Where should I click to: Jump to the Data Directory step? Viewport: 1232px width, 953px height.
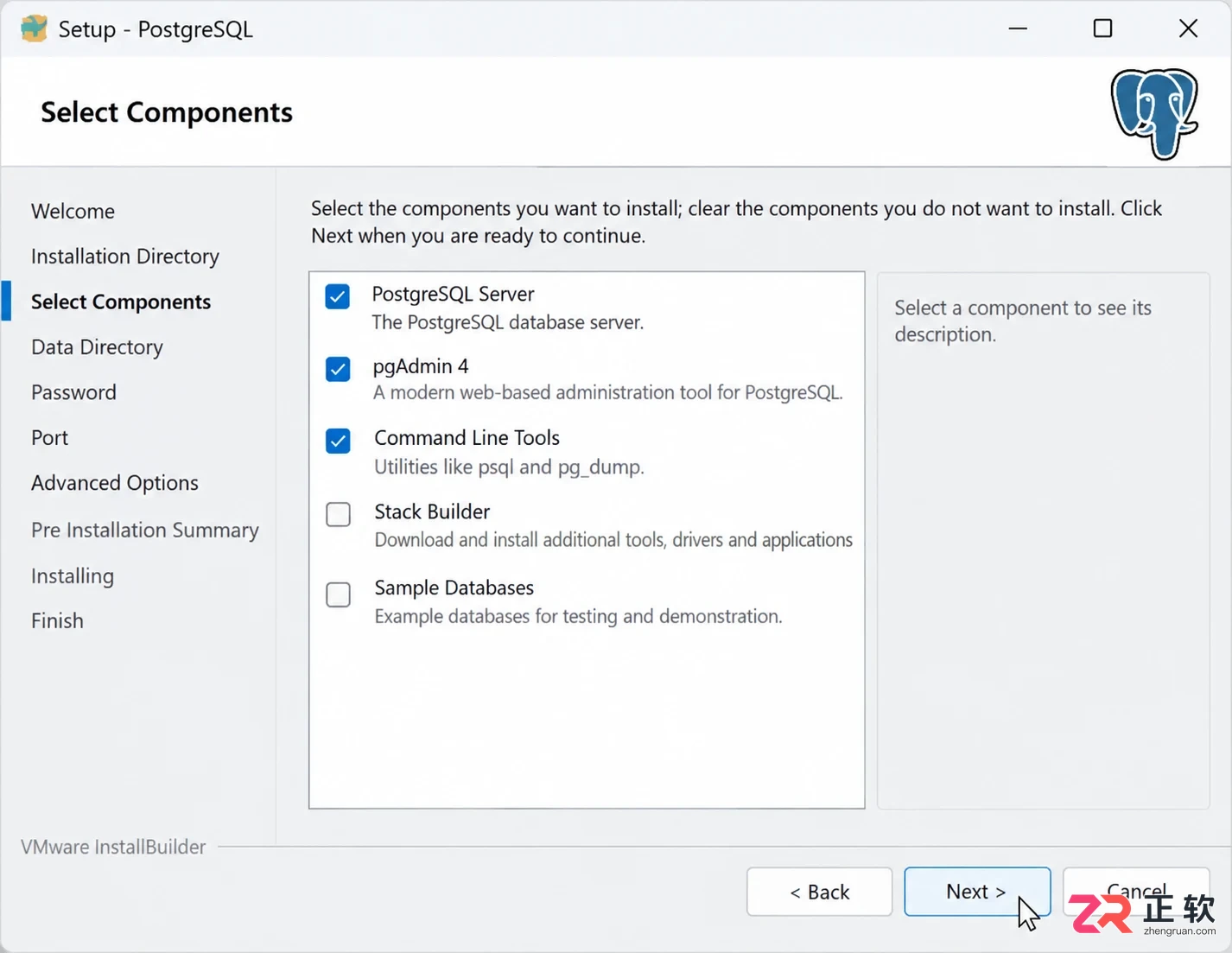(97, 347)
